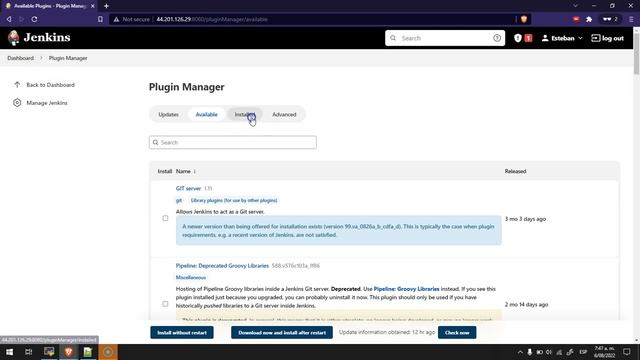The width and height of the screenshot is (640, 360).
Task: Click the '2 mo 14 days ago' release date
Action: (x=527, y=304)
